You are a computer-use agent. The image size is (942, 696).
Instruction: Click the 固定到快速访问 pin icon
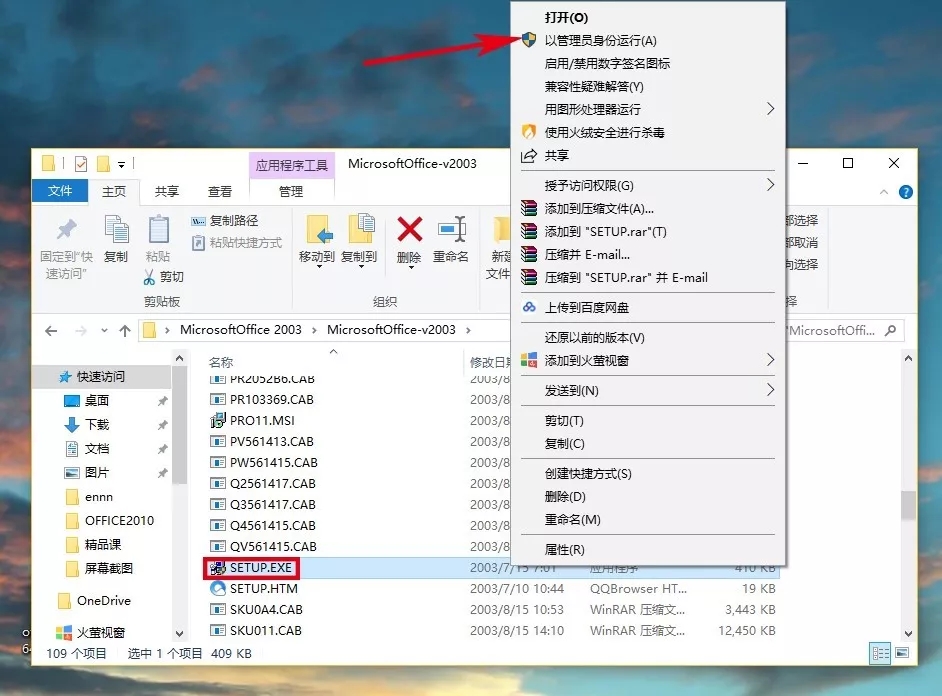tap(66, 230)
